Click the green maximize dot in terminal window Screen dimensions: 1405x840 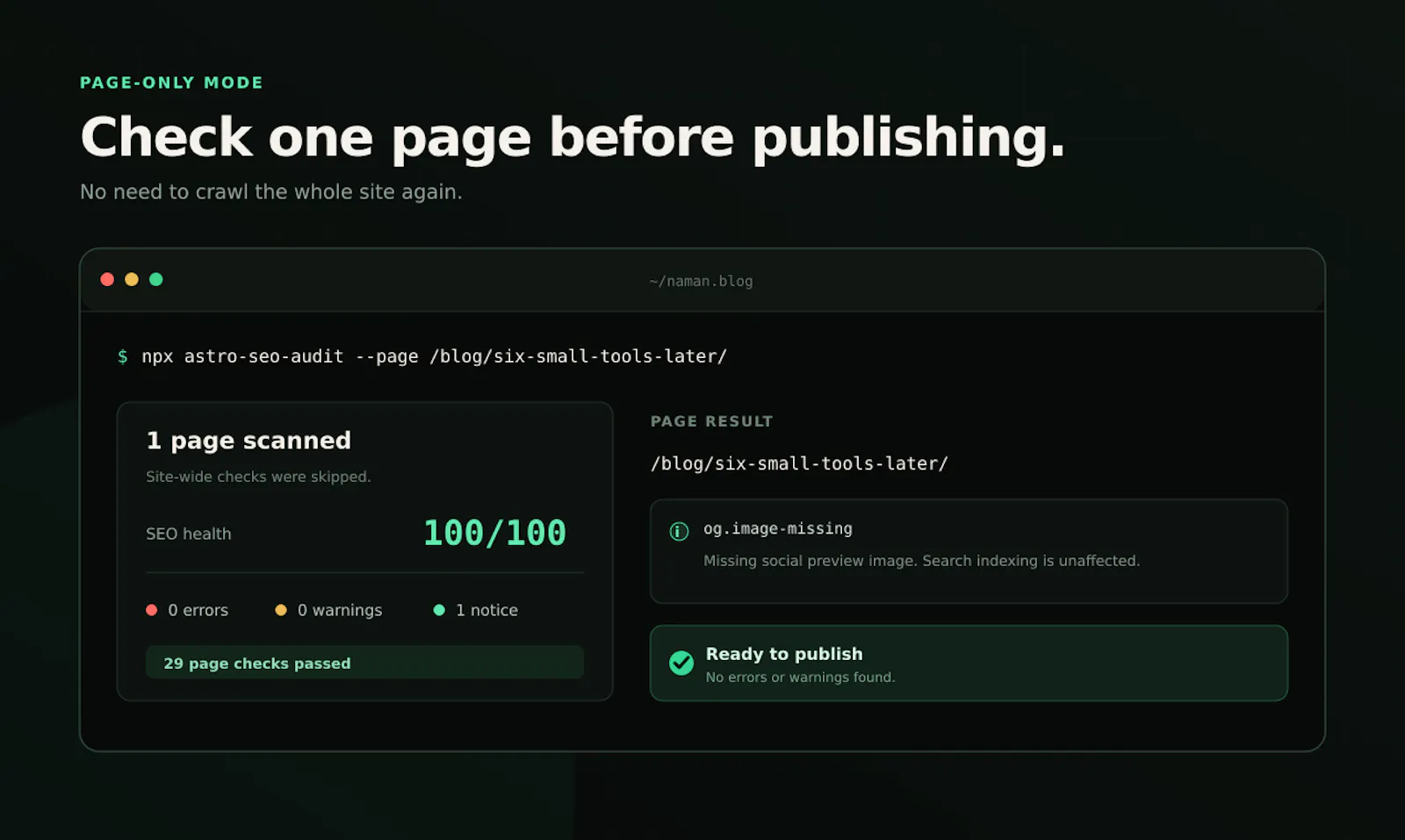tap(156, 279)
